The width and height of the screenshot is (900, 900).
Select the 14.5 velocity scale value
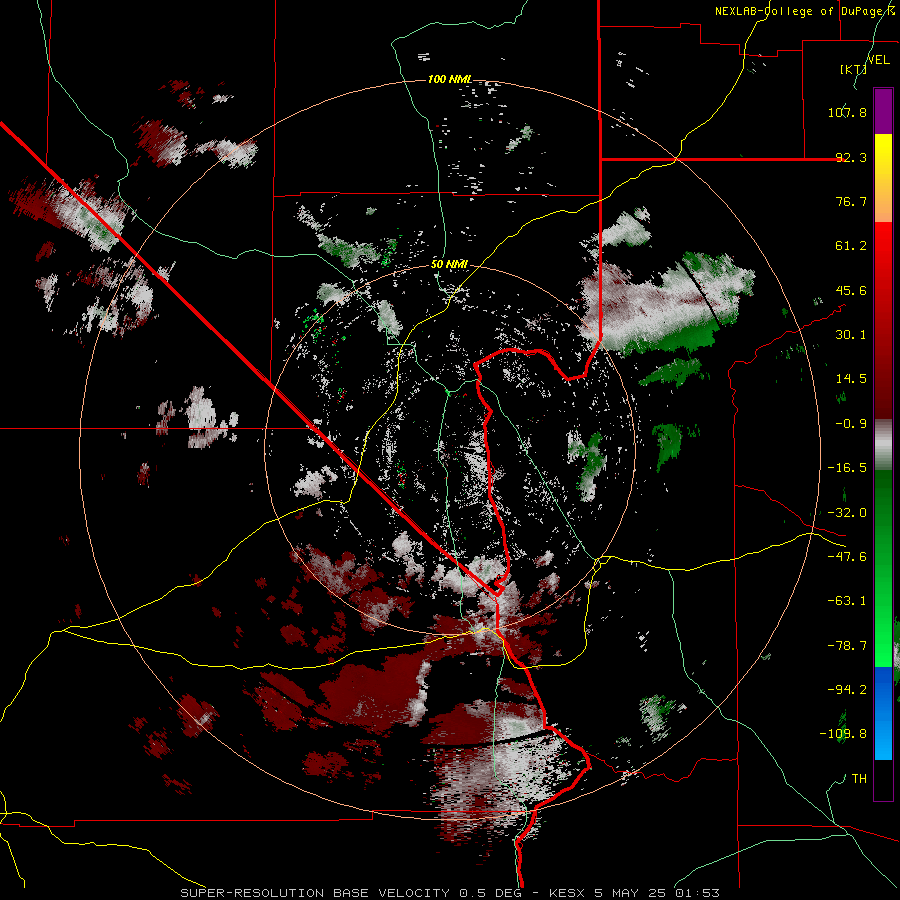(851, 379)
